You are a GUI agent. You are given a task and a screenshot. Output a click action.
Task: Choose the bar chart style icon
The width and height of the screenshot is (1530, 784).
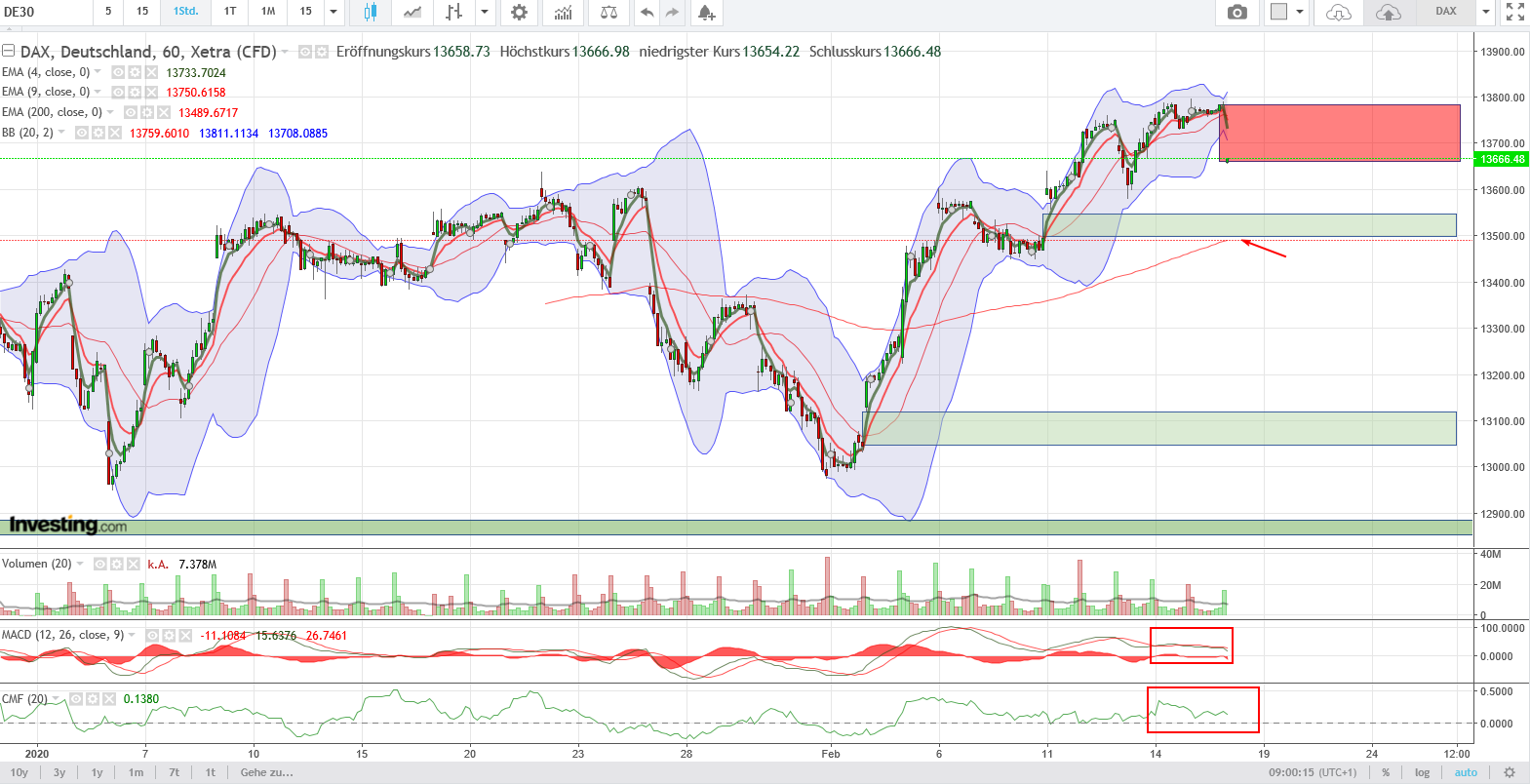click(453, 12)
